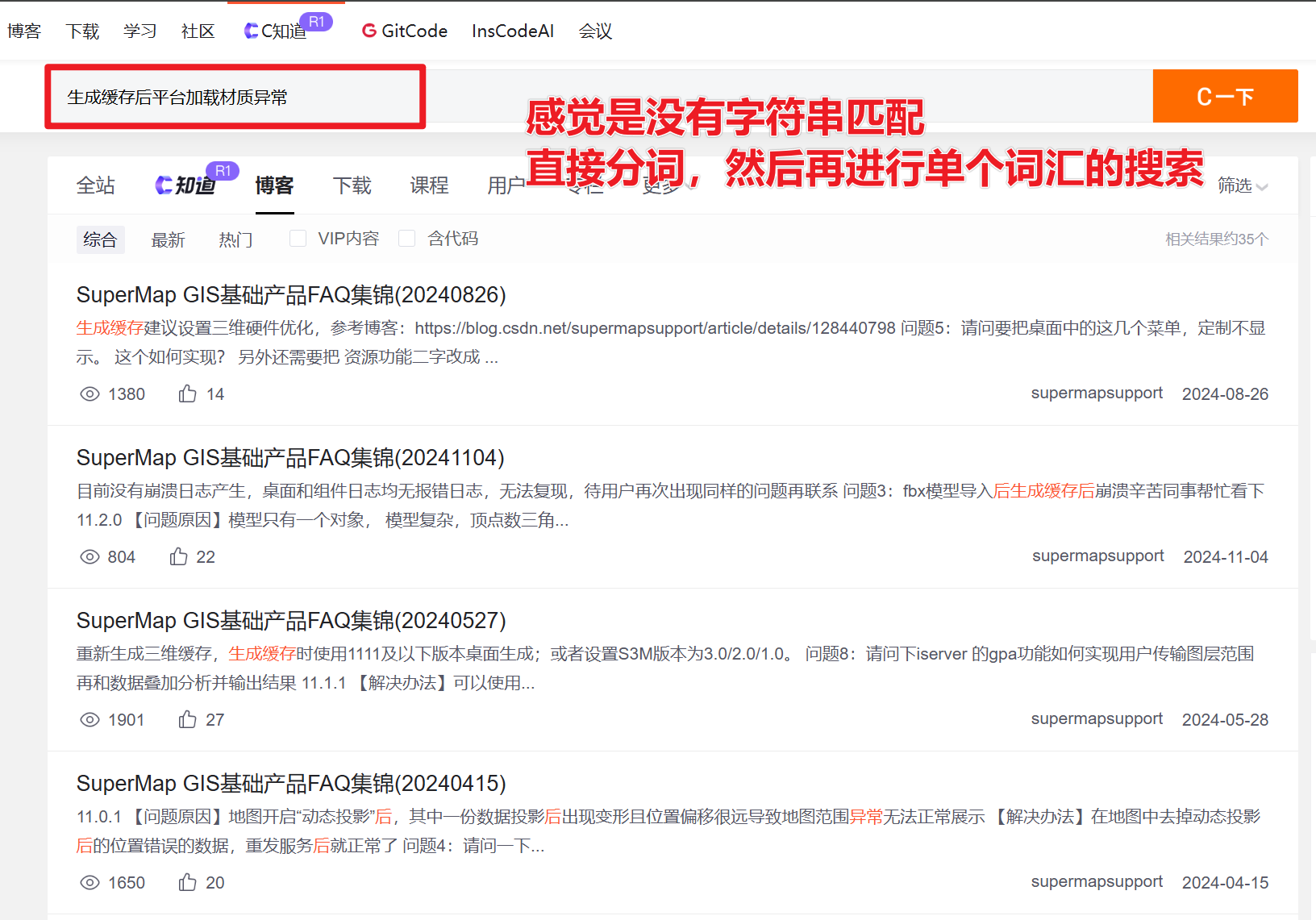Screen dimensions: 1316x920
Task: Click the thumbs-up icon with 14 likes
Action: pos(188,393)
